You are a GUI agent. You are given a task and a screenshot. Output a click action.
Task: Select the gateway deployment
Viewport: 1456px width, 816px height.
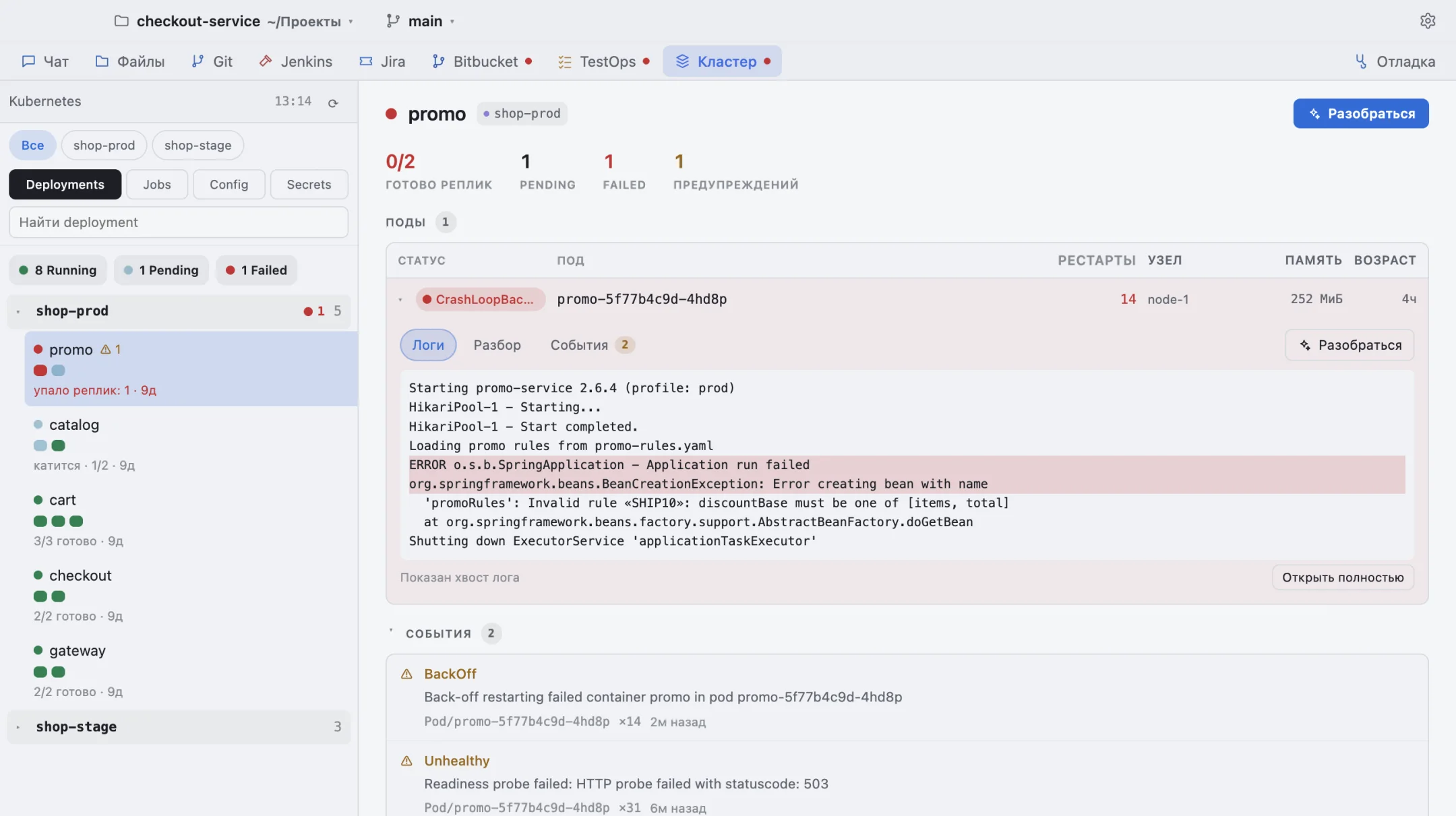point(191,670)
